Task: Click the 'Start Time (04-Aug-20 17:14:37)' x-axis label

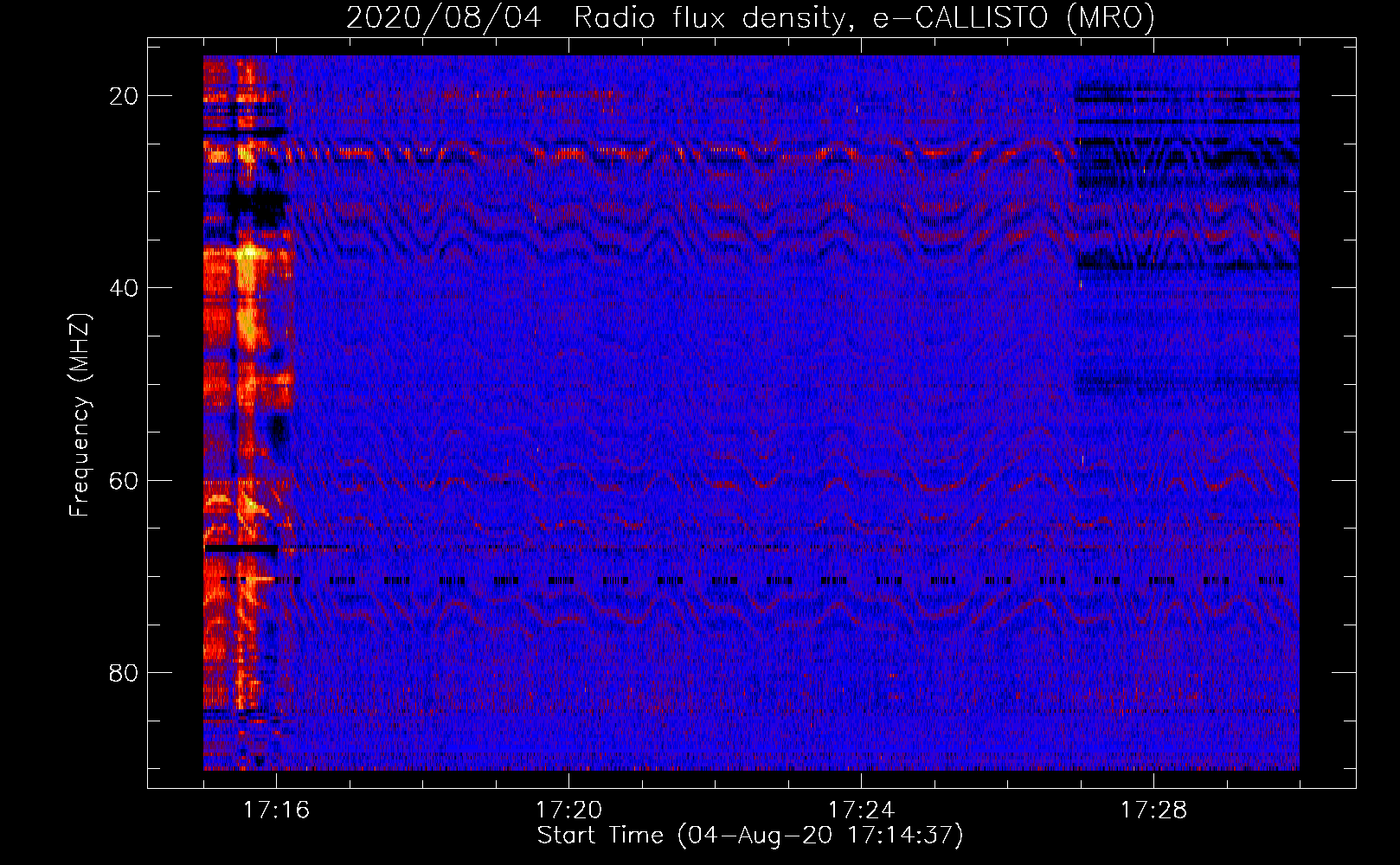Action: [x=750, y=836]
